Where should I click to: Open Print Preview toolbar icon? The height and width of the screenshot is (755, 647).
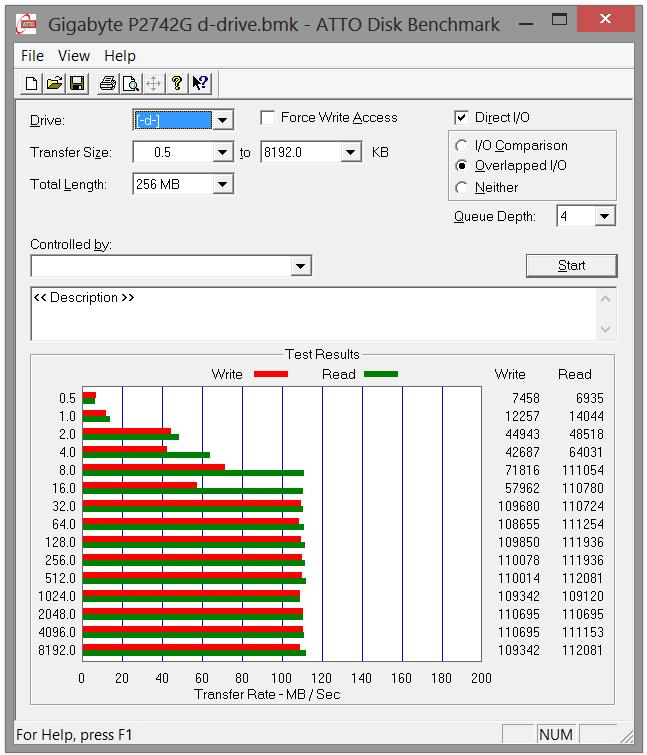(130, 83)
